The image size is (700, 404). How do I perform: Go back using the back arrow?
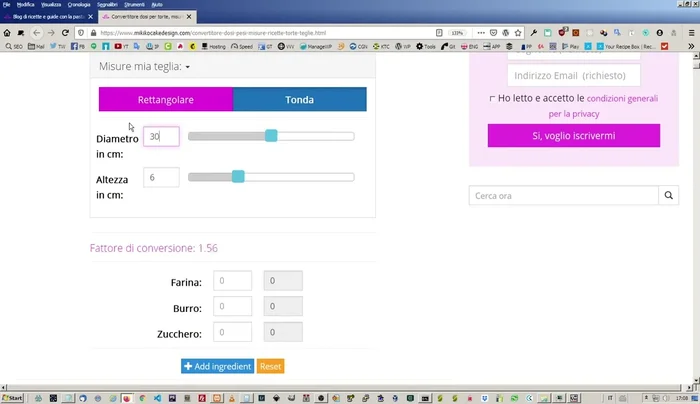[36, 33]
